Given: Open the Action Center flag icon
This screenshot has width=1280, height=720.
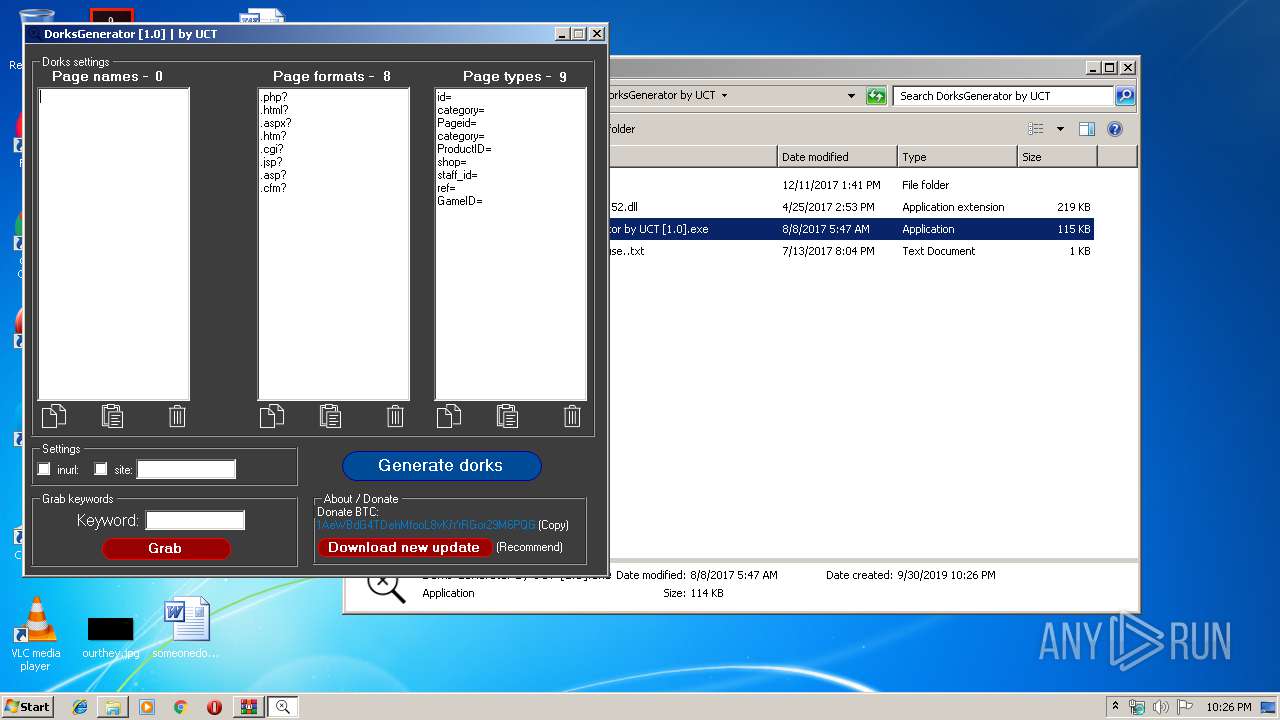Looking at the screenshot, I should [x=1183, y=707].
